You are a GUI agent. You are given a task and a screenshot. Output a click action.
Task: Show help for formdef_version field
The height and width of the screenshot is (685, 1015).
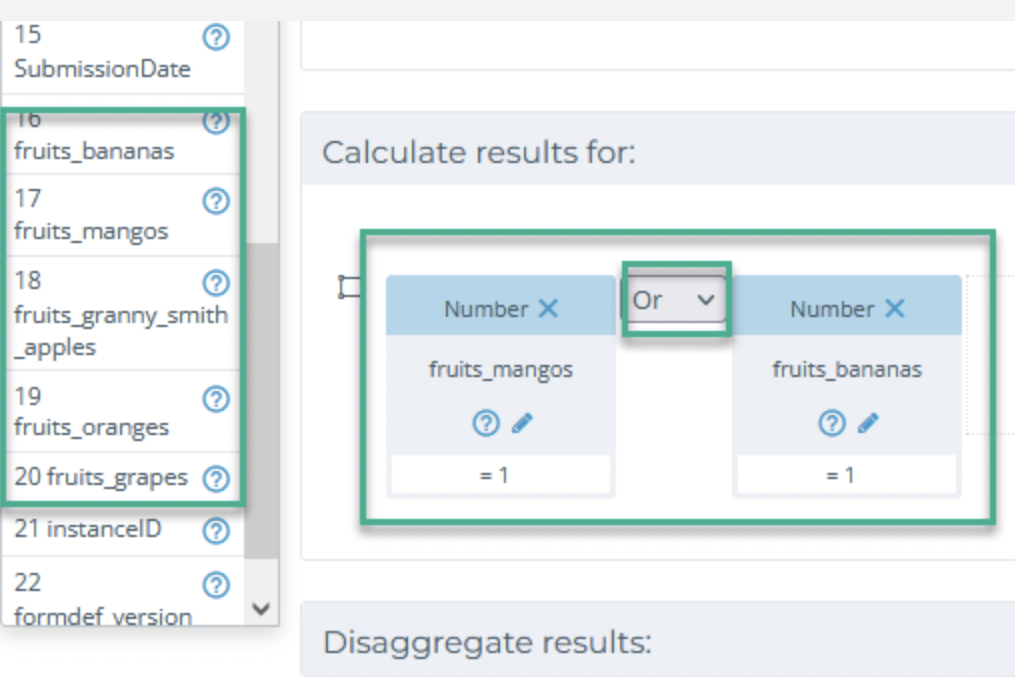pos(216,585)
